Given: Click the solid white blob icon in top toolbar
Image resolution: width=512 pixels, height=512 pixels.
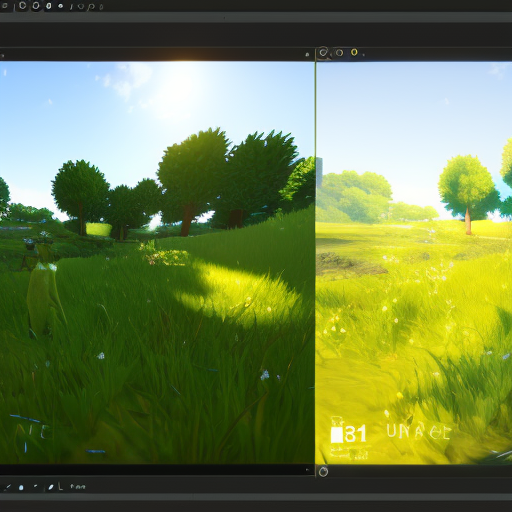Looking at the screenshot, I should tap(49, 6).
